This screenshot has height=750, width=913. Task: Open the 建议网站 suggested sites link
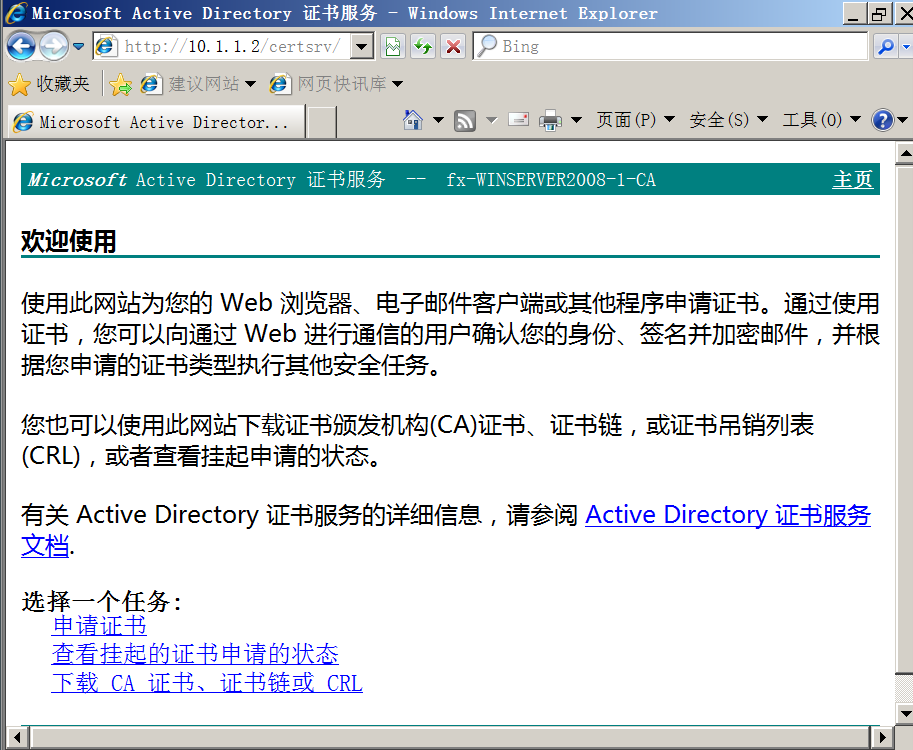(198, 84)
